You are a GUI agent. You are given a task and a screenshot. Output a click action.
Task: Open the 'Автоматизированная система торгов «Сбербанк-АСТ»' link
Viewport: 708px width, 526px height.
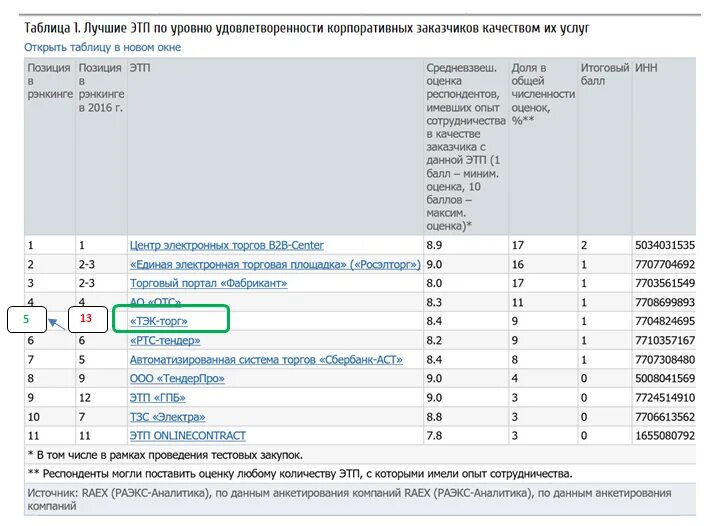tap(266, 359)
